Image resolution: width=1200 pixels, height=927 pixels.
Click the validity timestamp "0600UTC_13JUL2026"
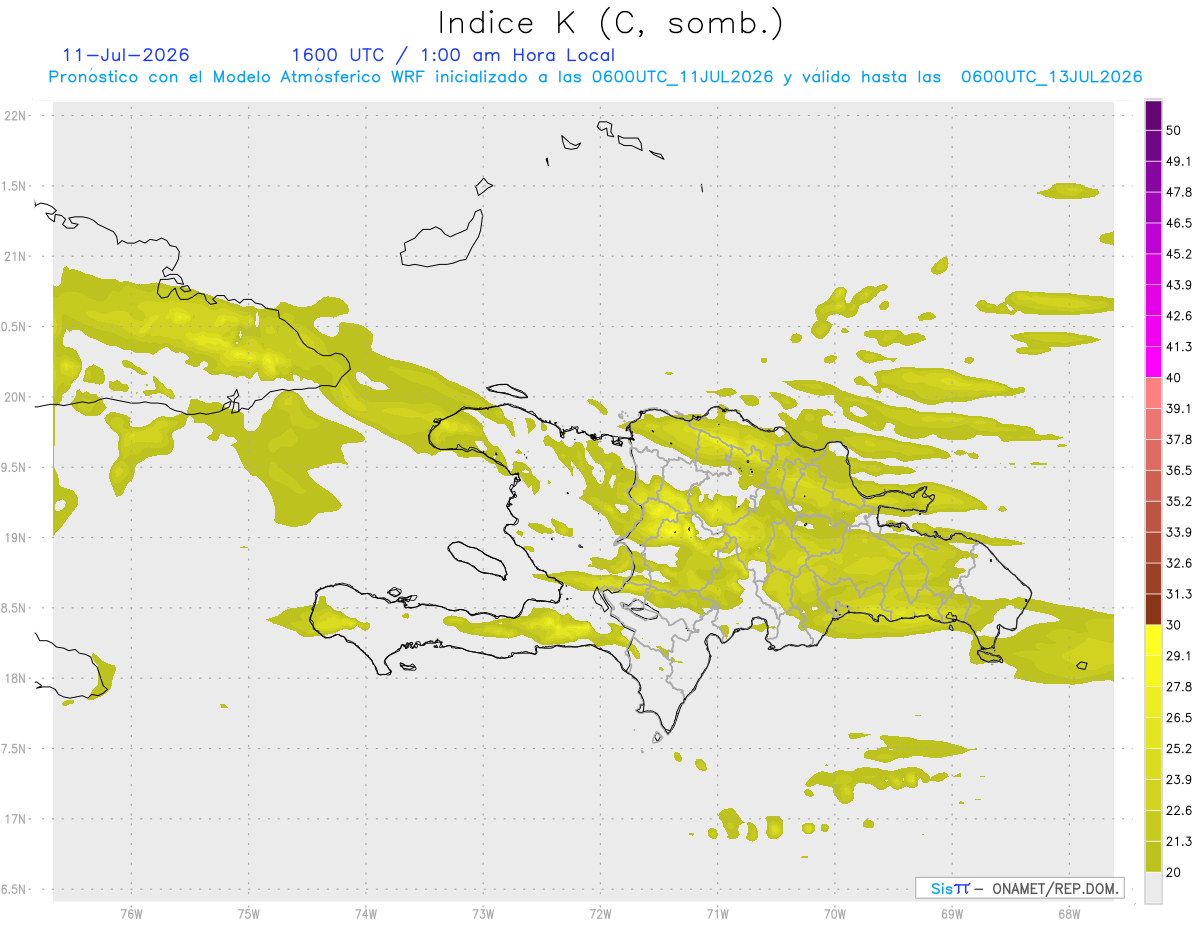pyautogui.click(x=1052, y=77)
